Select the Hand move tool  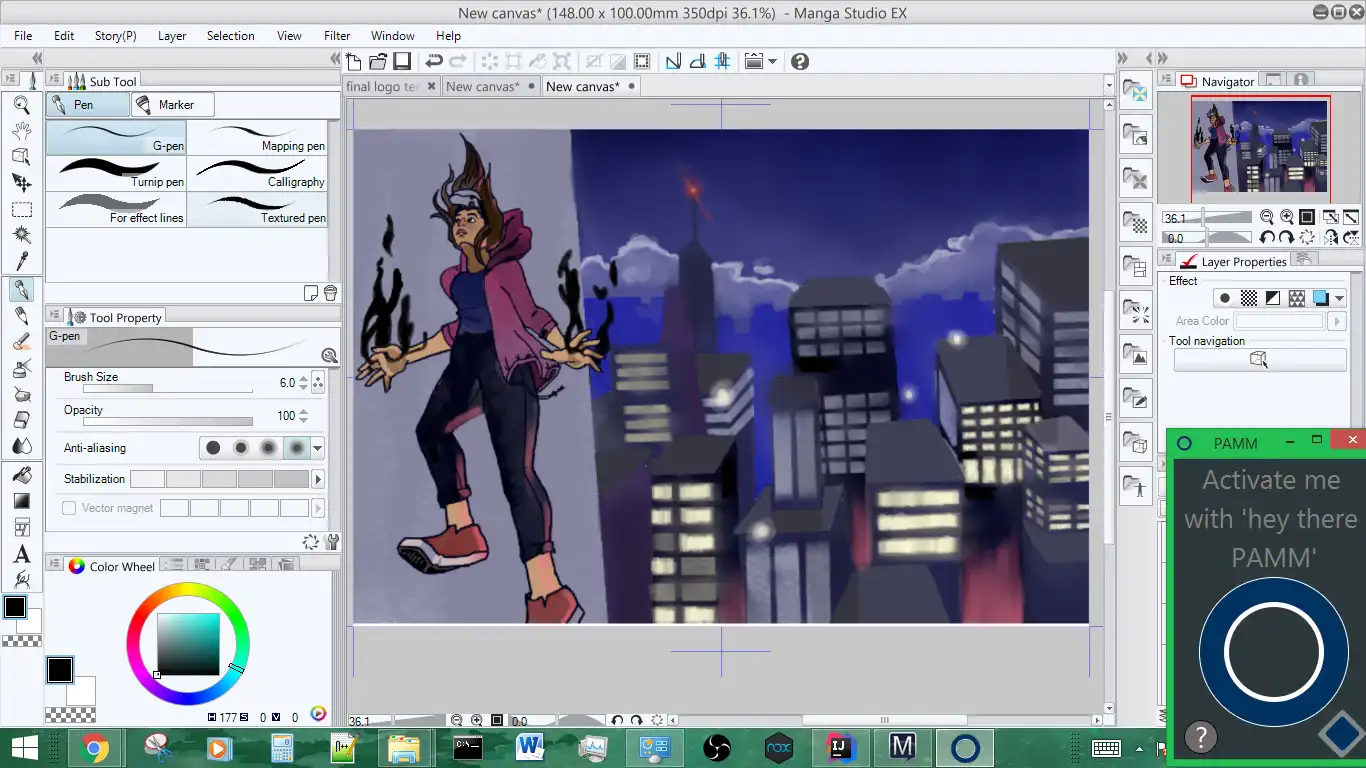[21, 130]
